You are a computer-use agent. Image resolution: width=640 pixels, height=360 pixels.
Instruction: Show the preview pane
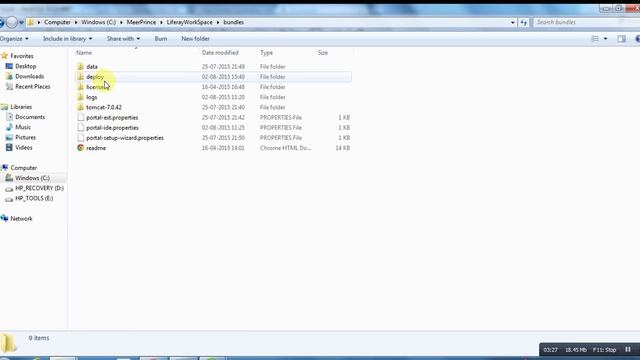[621, 39]
